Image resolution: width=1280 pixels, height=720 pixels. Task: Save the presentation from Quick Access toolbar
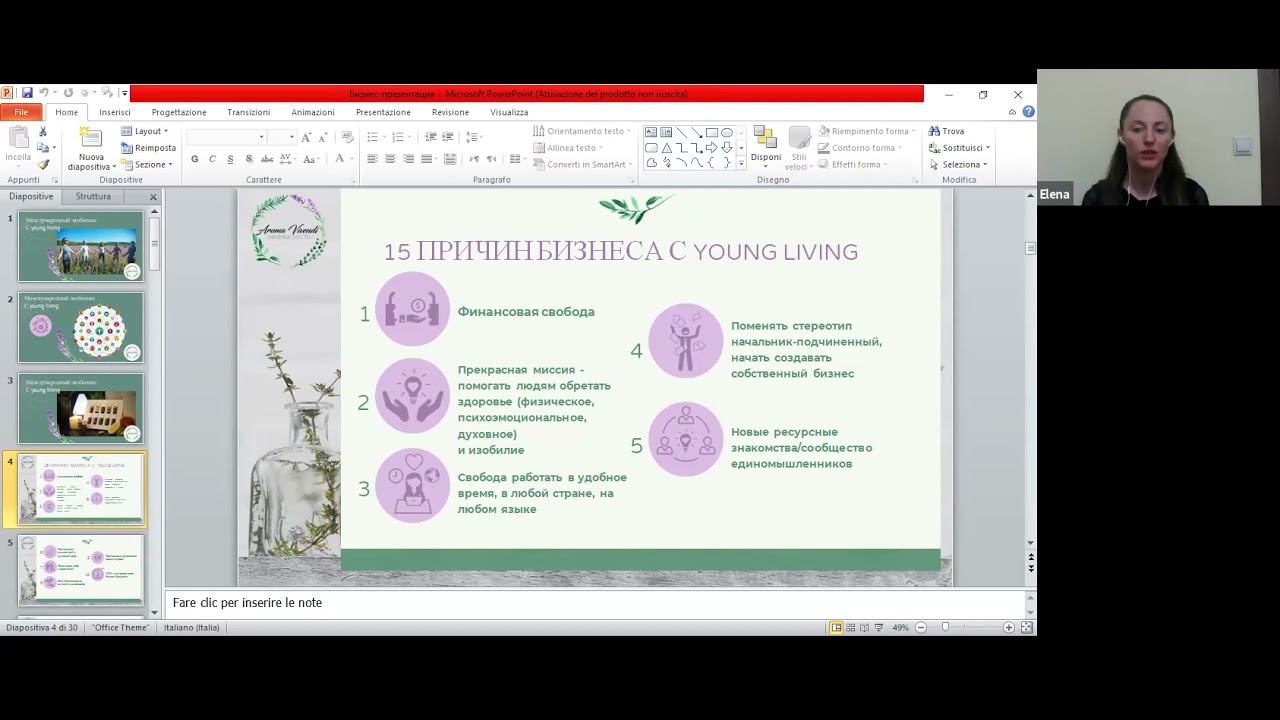coord(27,93)
